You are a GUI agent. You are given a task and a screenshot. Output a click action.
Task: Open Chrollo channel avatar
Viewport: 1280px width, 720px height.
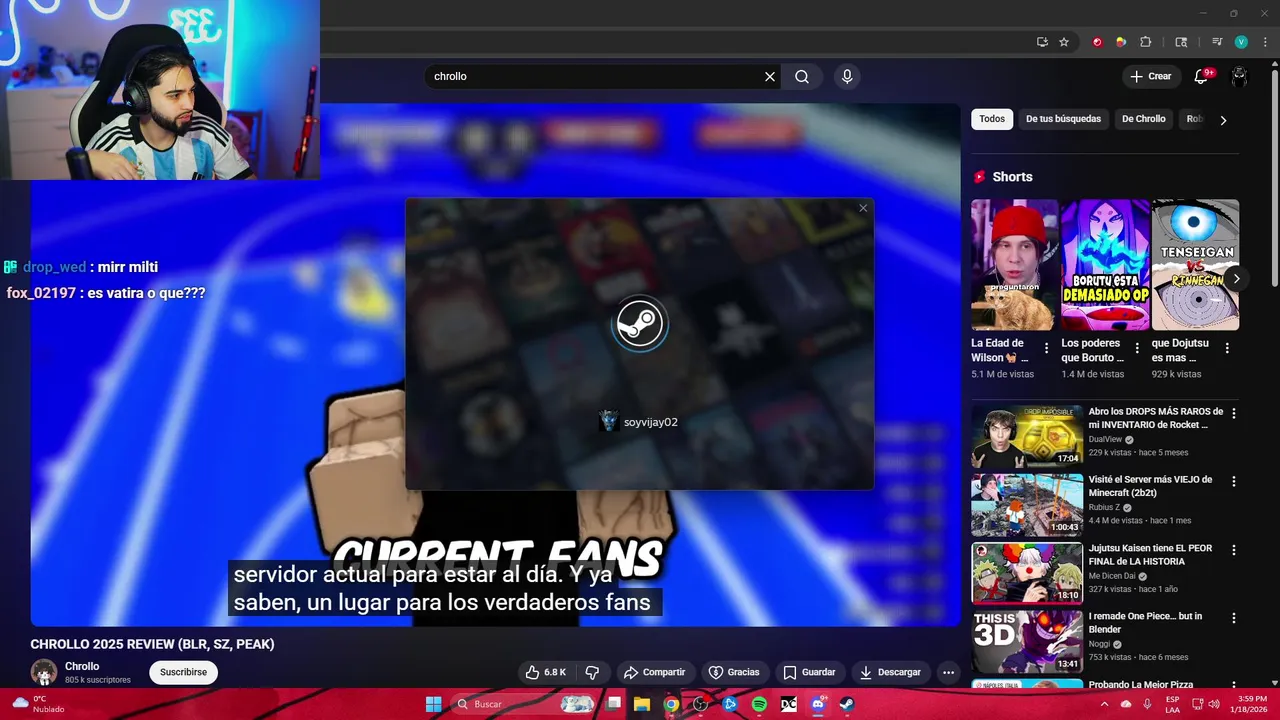(44, 672)
